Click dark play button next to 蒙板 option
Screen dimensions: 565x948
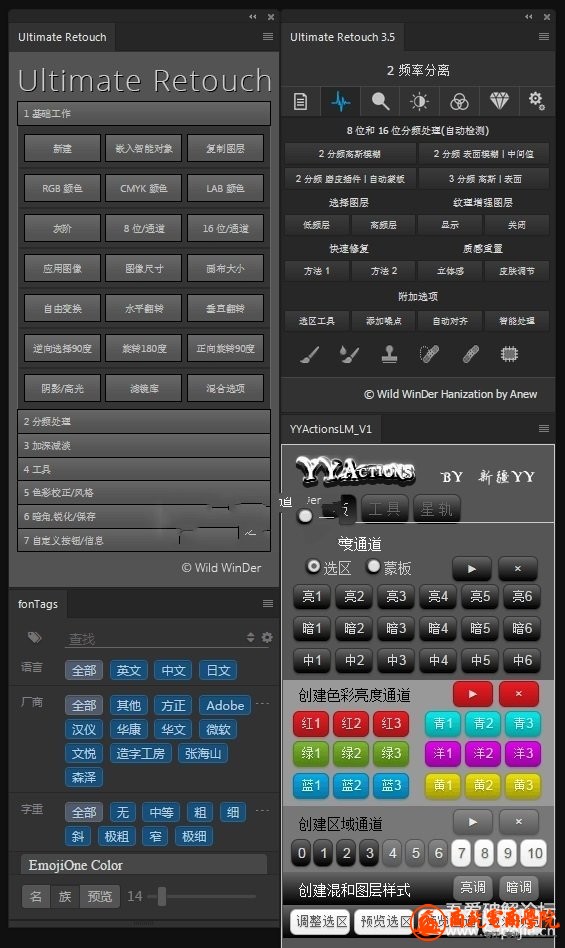click(473, 568)
